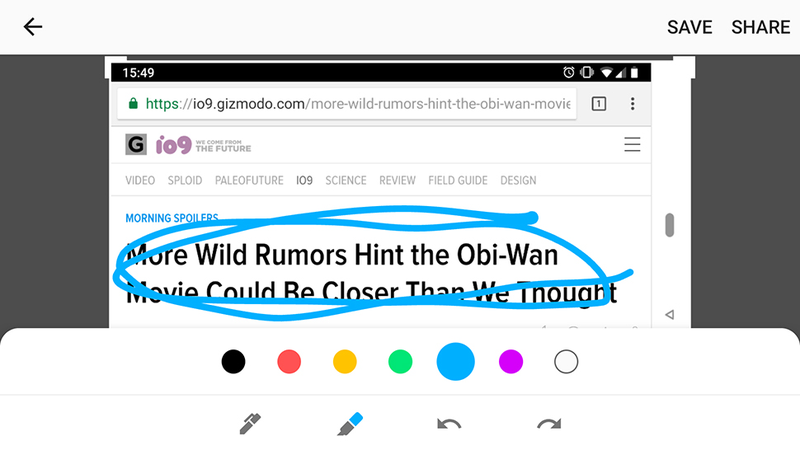800x450 pixels.
Task: Select the pen drawing tool
Action: (x=251, y=423)
